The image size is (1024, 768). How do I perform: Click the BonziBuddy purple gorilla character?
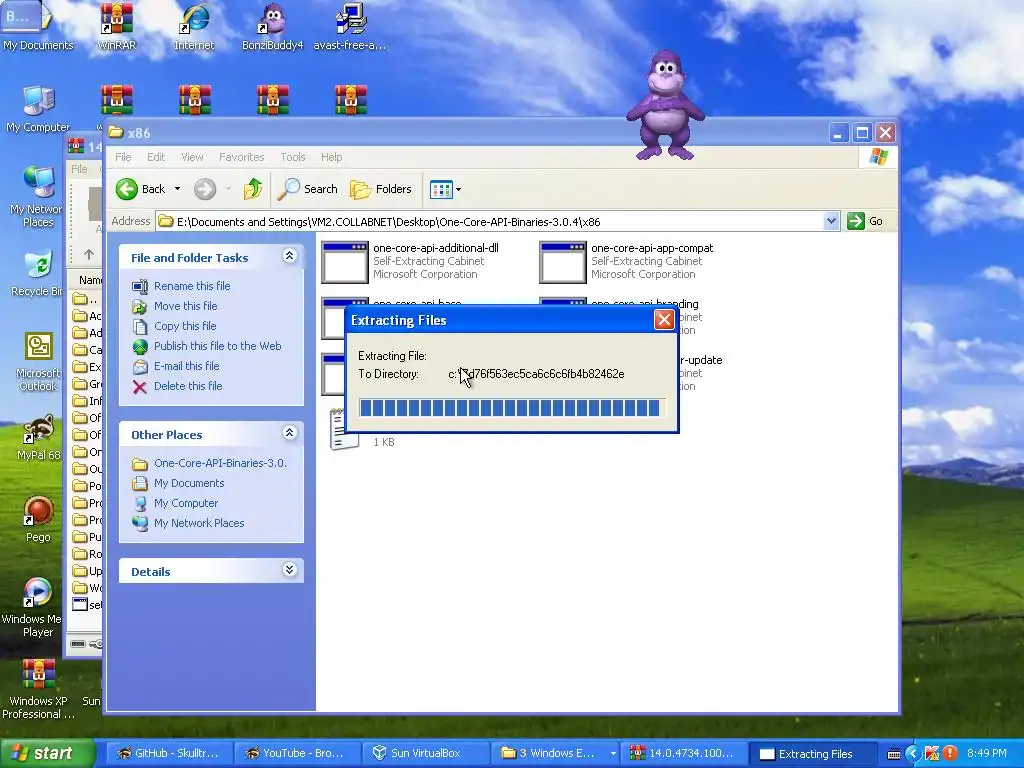665,105
